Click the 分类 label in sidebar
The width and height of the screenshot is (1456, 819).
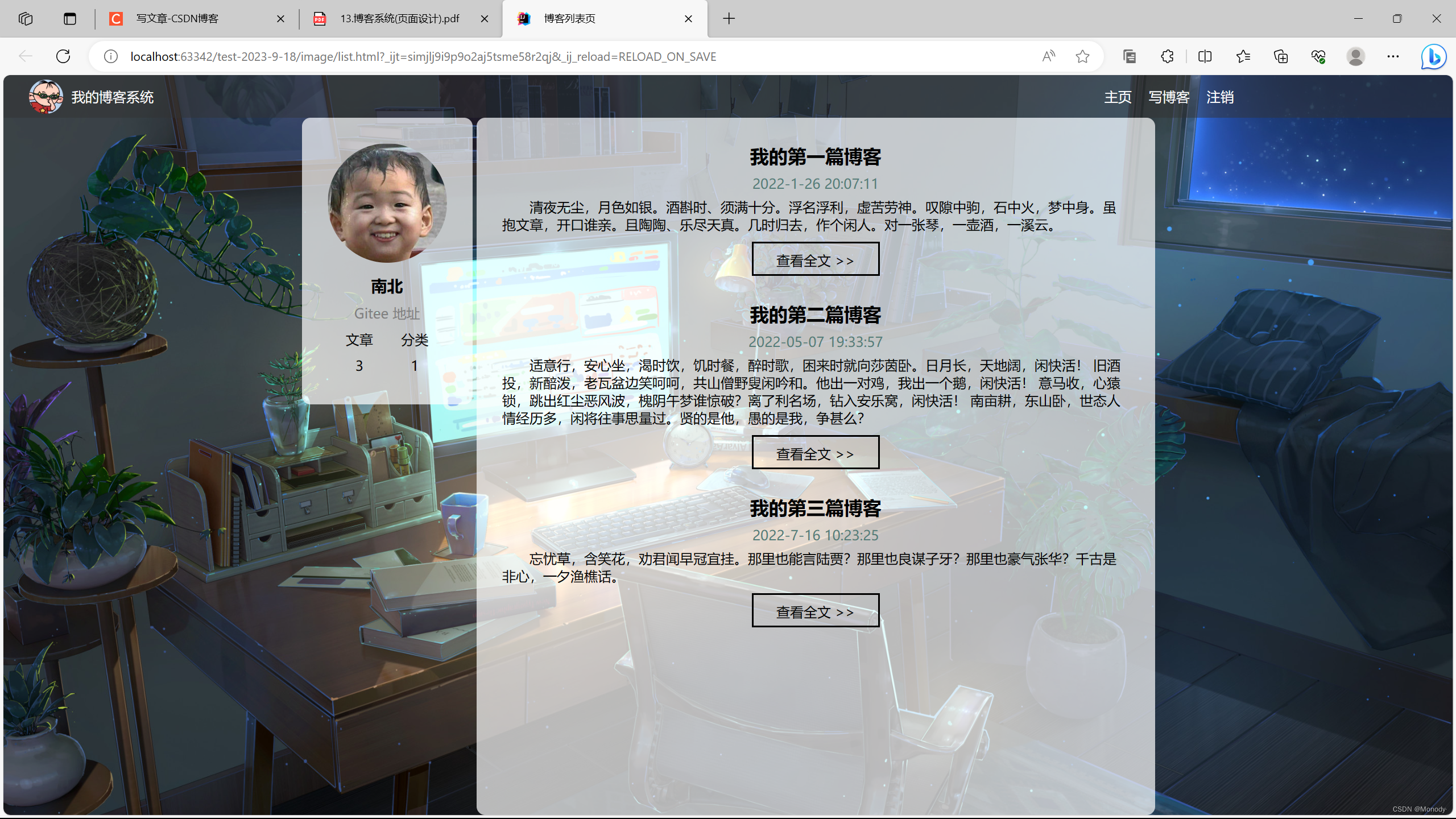(415, 340)
